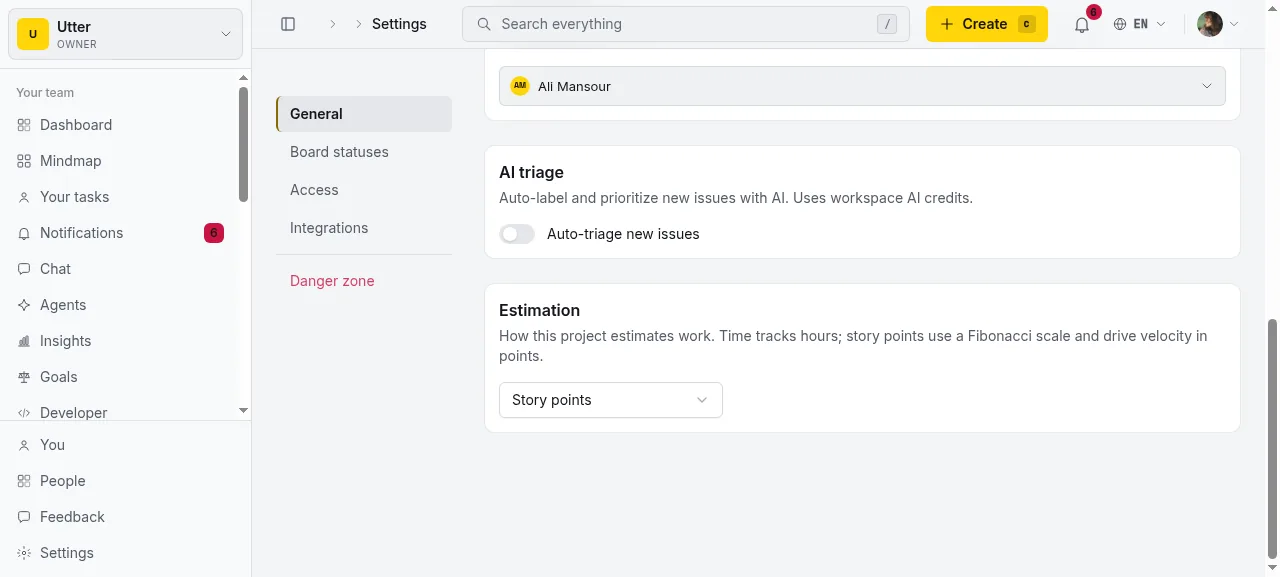This screenshot has height=577, width=1280.
Task: Go to the People page link
Action: [x=120, y=481]
